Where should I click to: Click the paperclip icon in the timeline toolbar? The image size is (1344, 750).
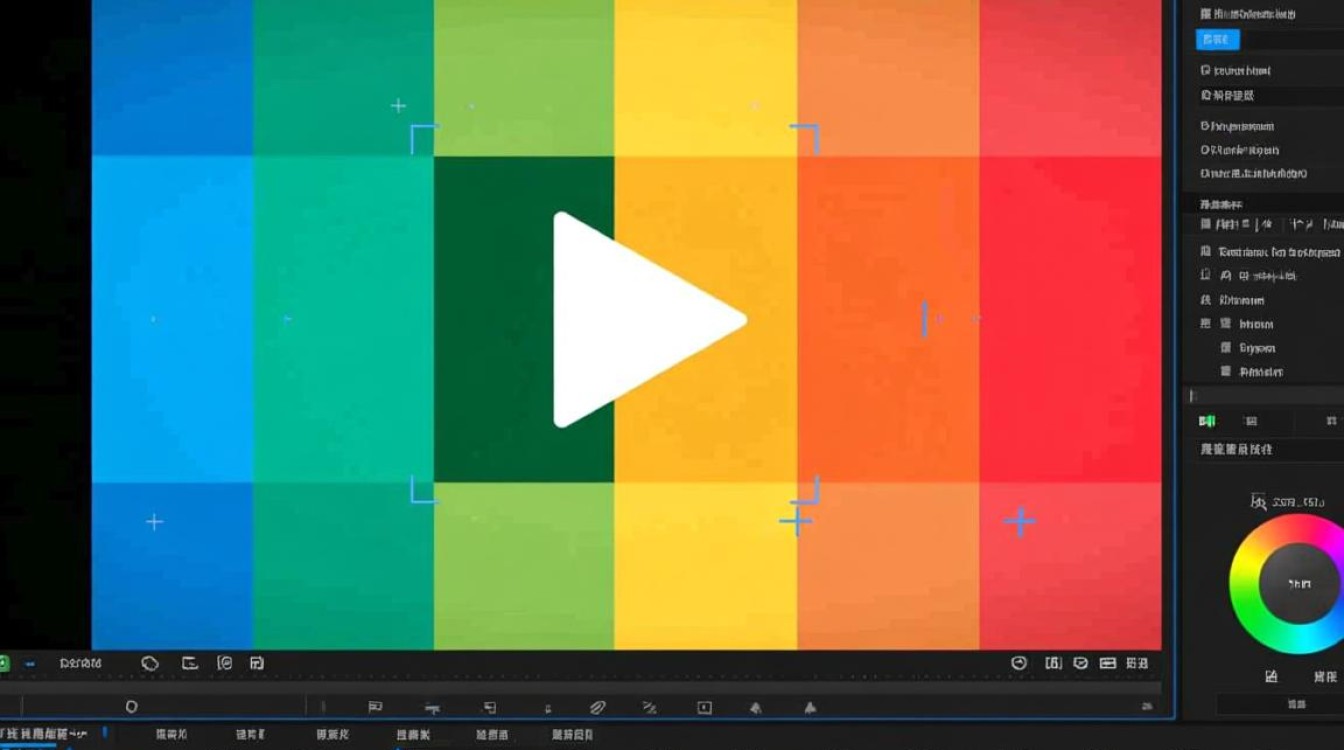[597, 708]
